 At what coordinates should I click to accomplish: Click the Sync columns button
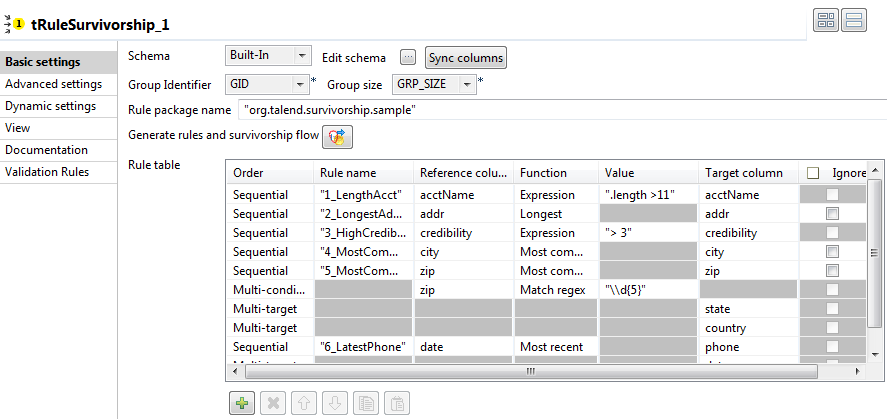(465, 57)
